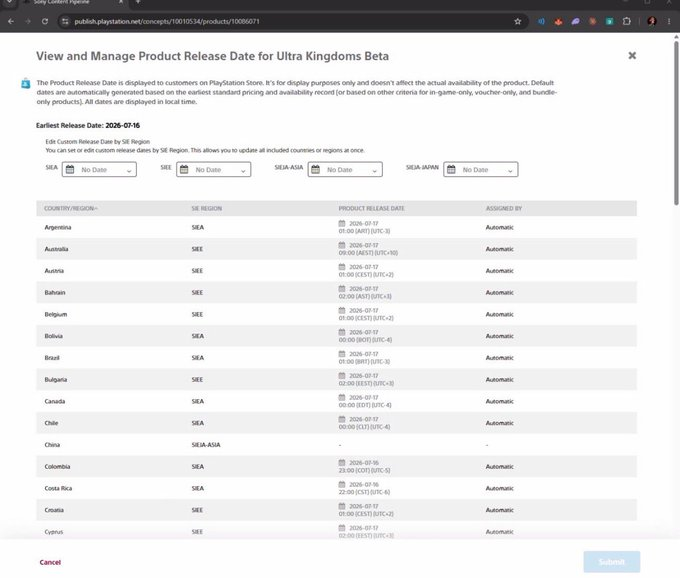680x578 pixels.
Task: Click the Product Release Date column header
Action: [x=371, y=209]
